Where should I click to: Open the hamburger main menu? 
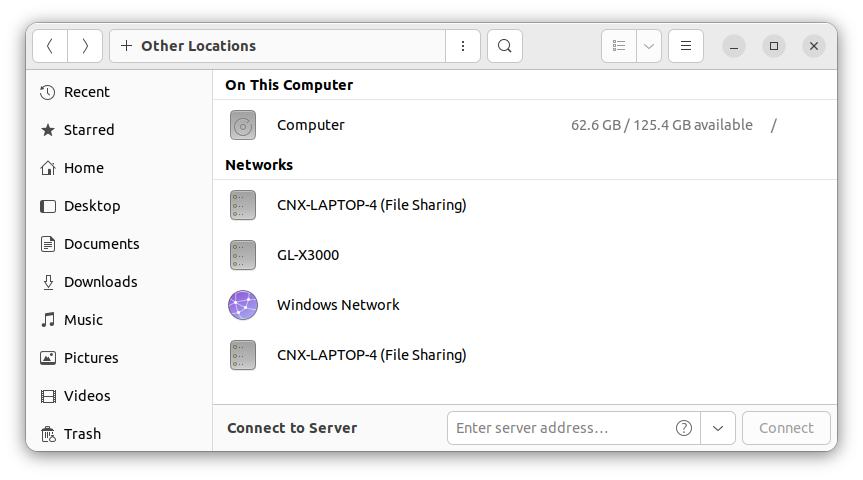click(686, 46)
